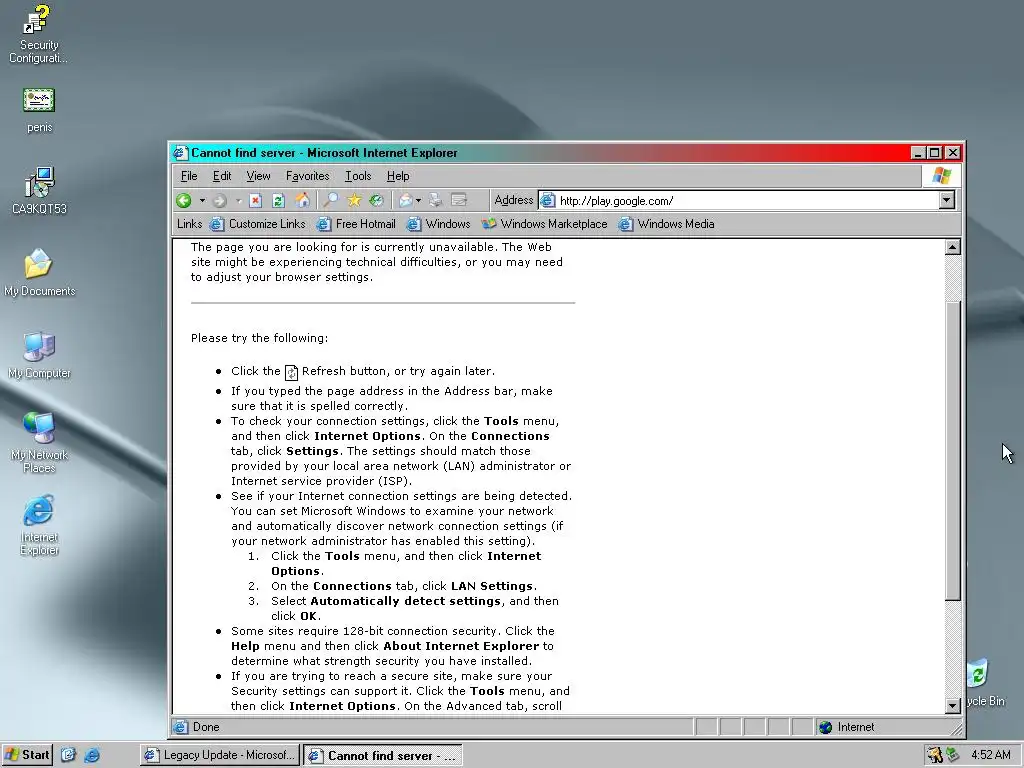Click the address bar with play.google.com URL

tap(746, 200)
